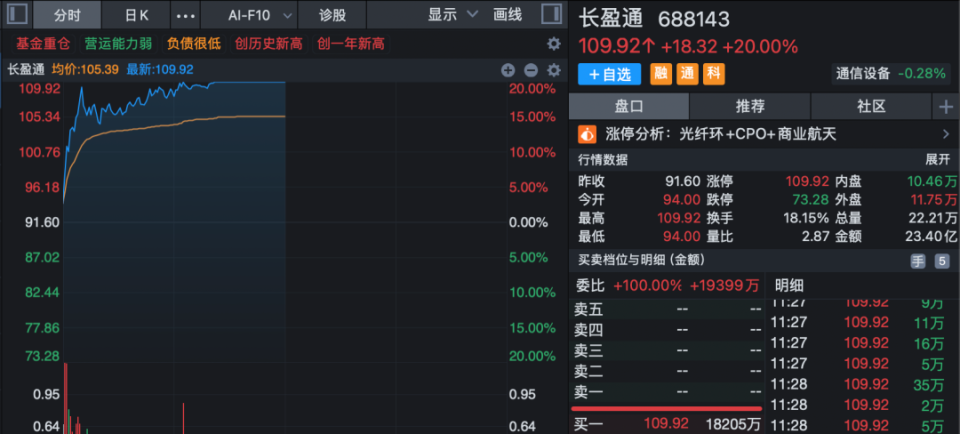960x434 pixels.
Task: Select the 盘口 tab
Action: click(629, 107)
